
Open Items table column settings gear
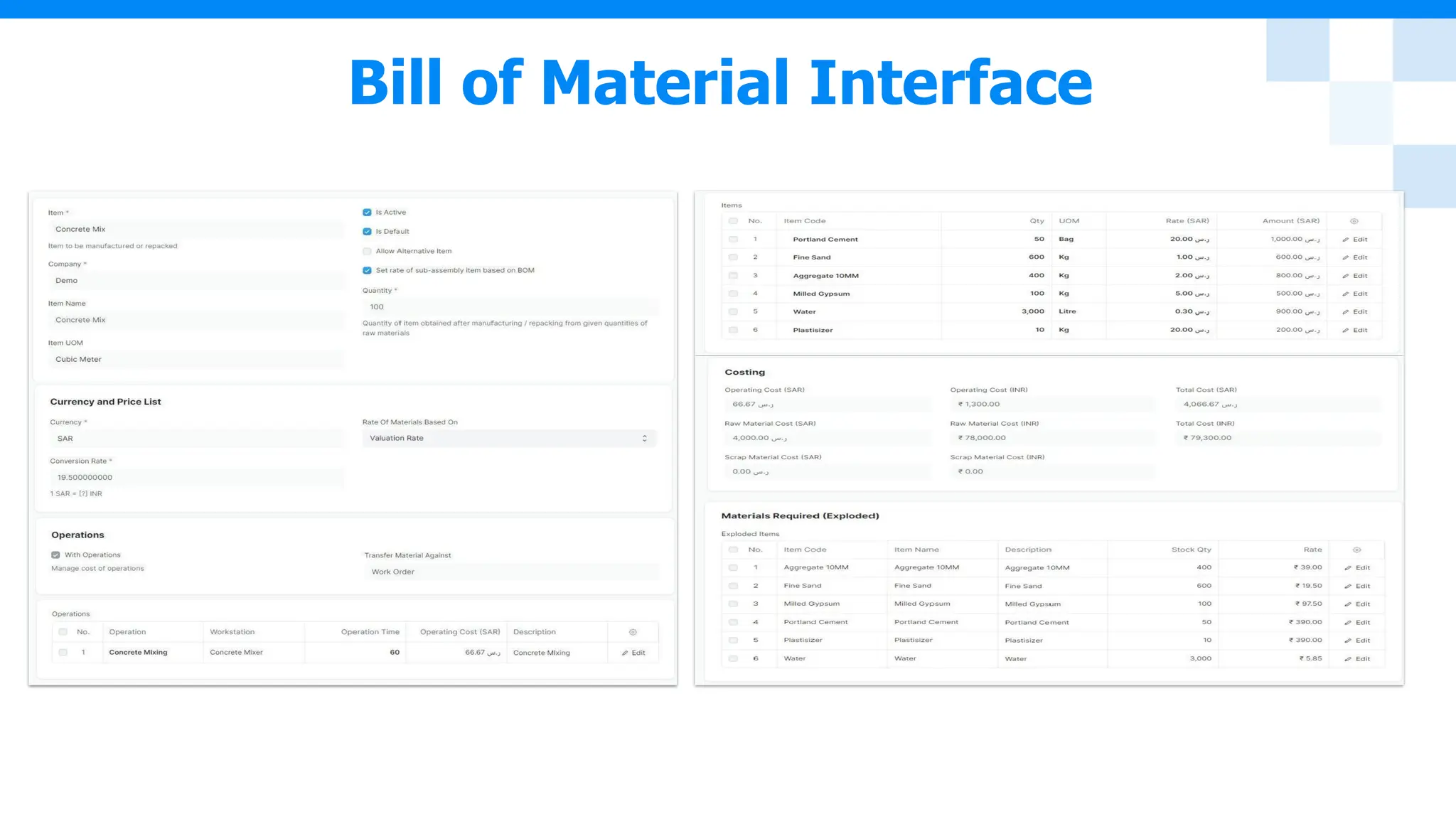coord(1354,221)
